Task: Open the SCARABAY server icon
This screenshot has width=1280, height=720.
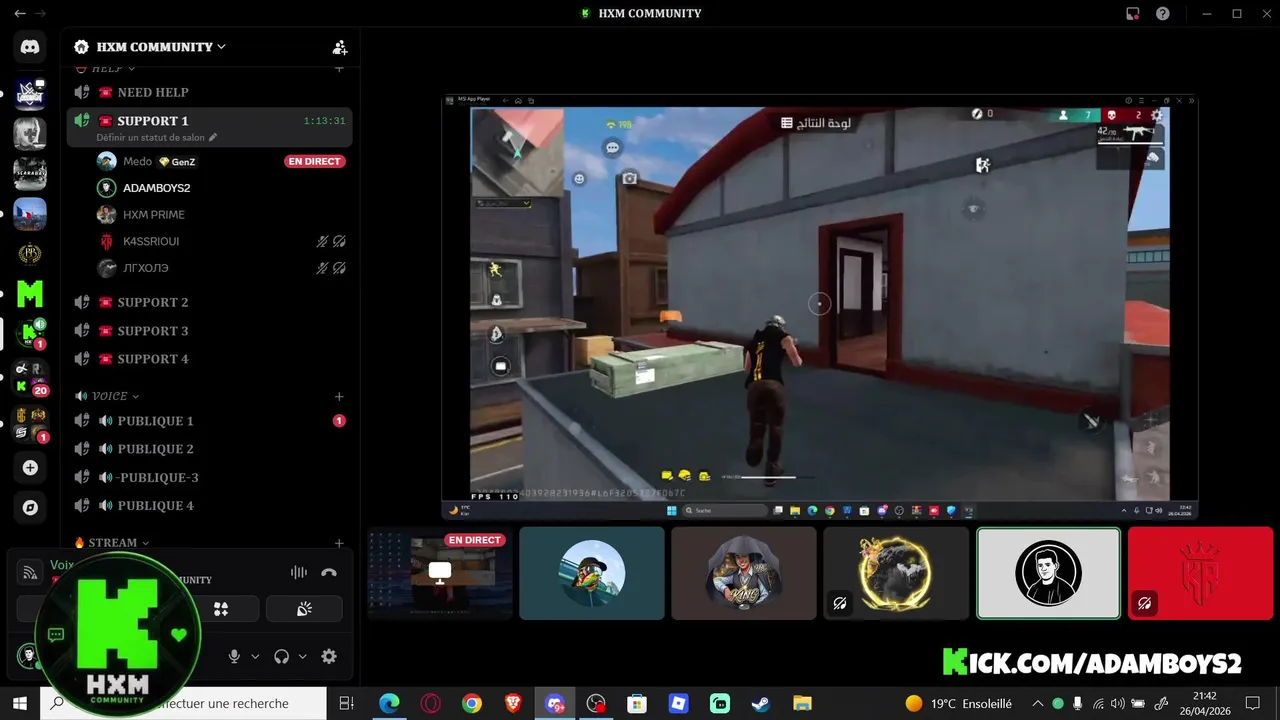Action: tap(30, 173)
